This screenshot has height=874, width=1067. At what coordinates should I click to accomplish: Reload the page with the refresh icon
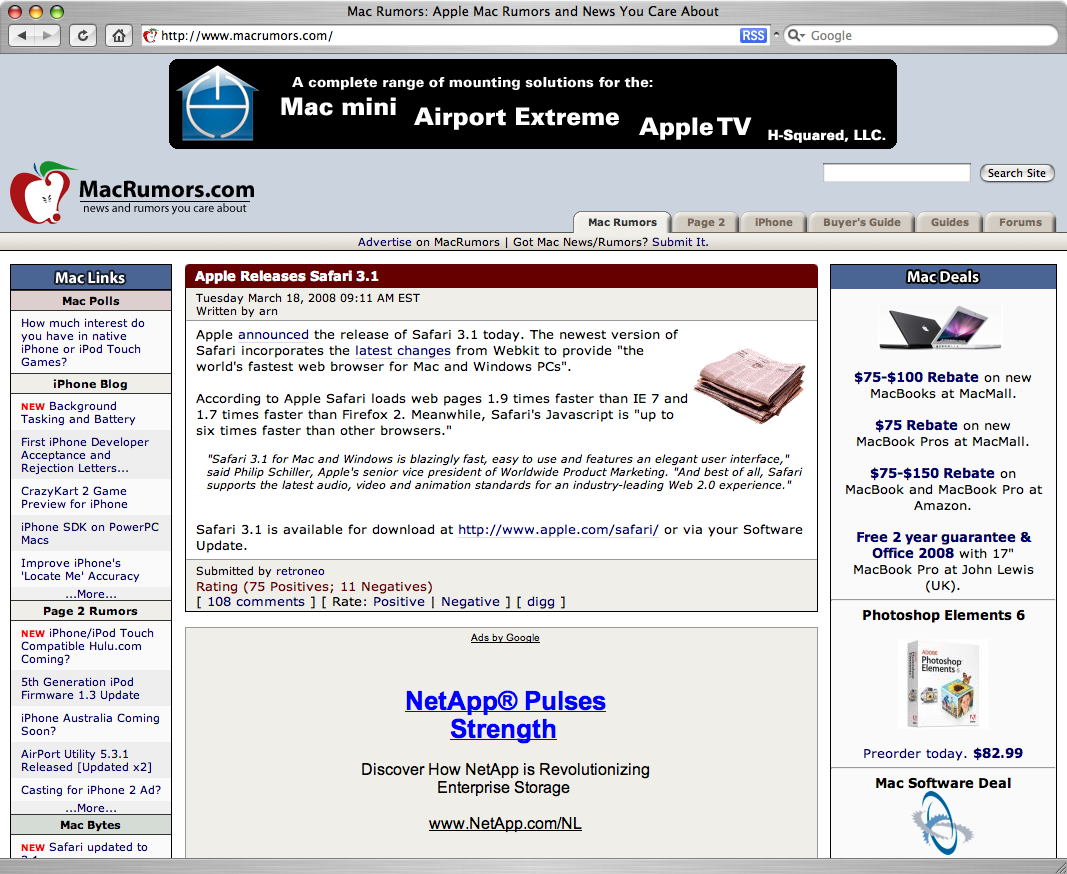[82, 35]
